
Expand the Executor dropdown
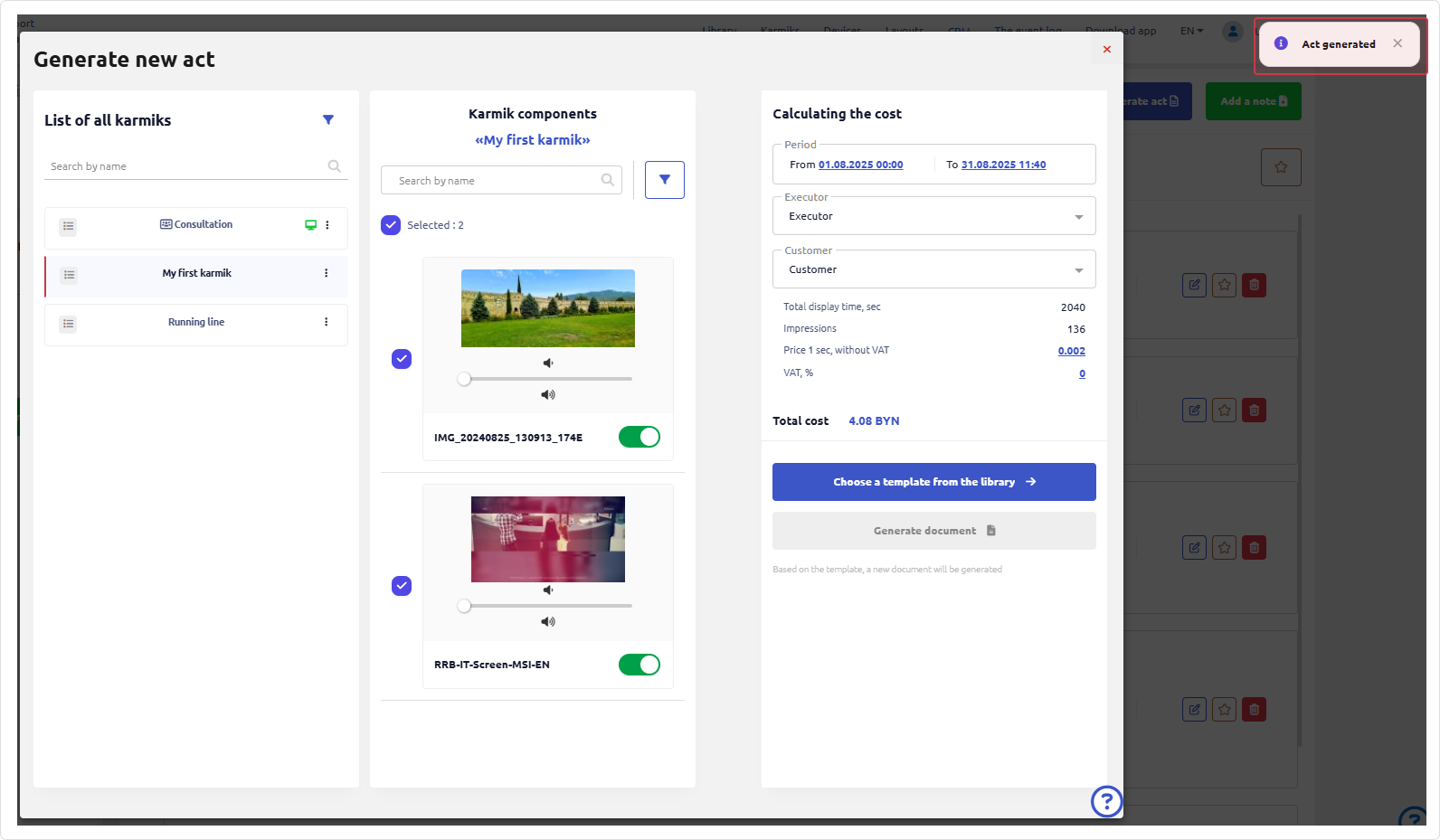[x=933, y=217]
